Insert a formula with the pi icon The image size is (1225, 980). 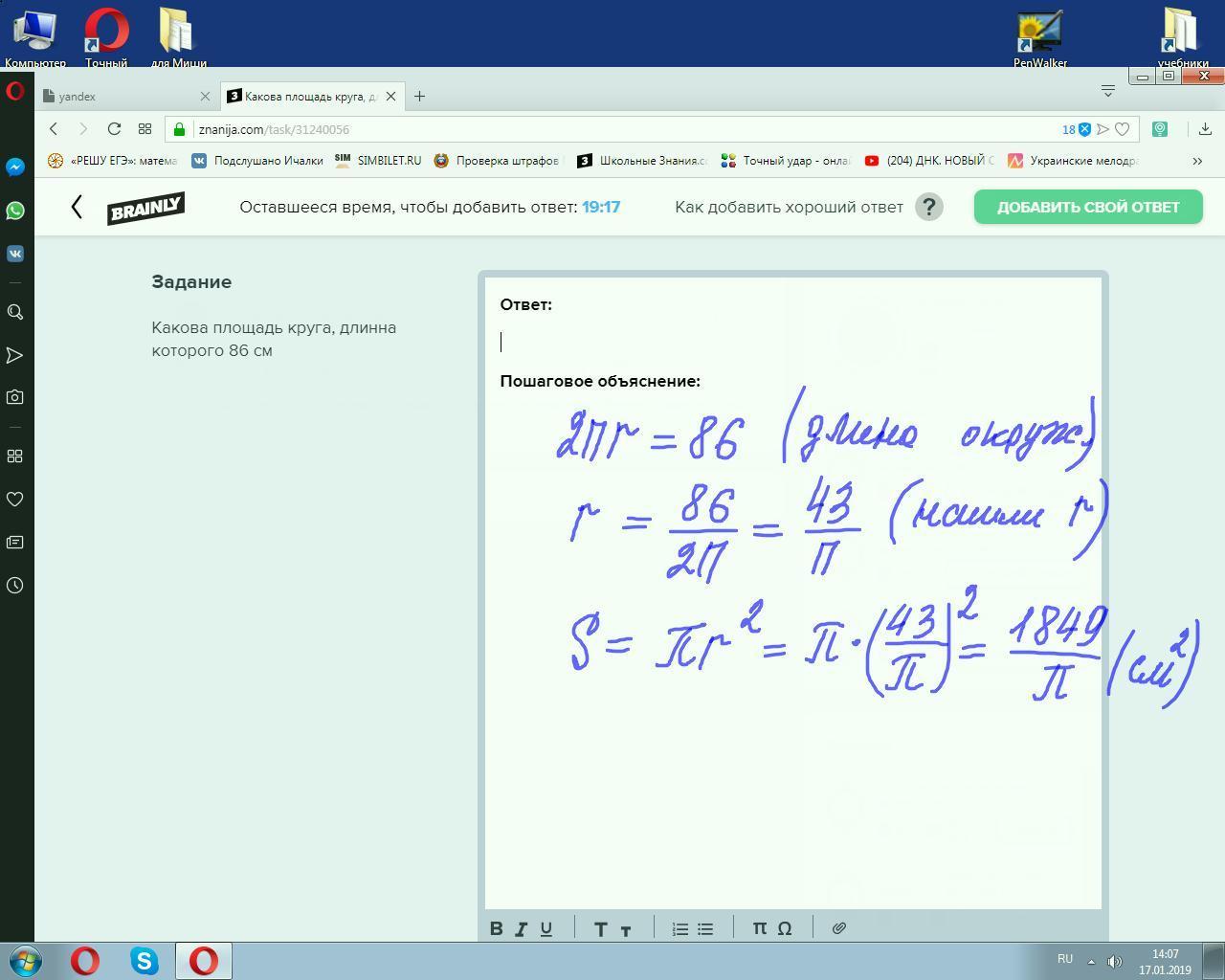(x=759, y=928)
